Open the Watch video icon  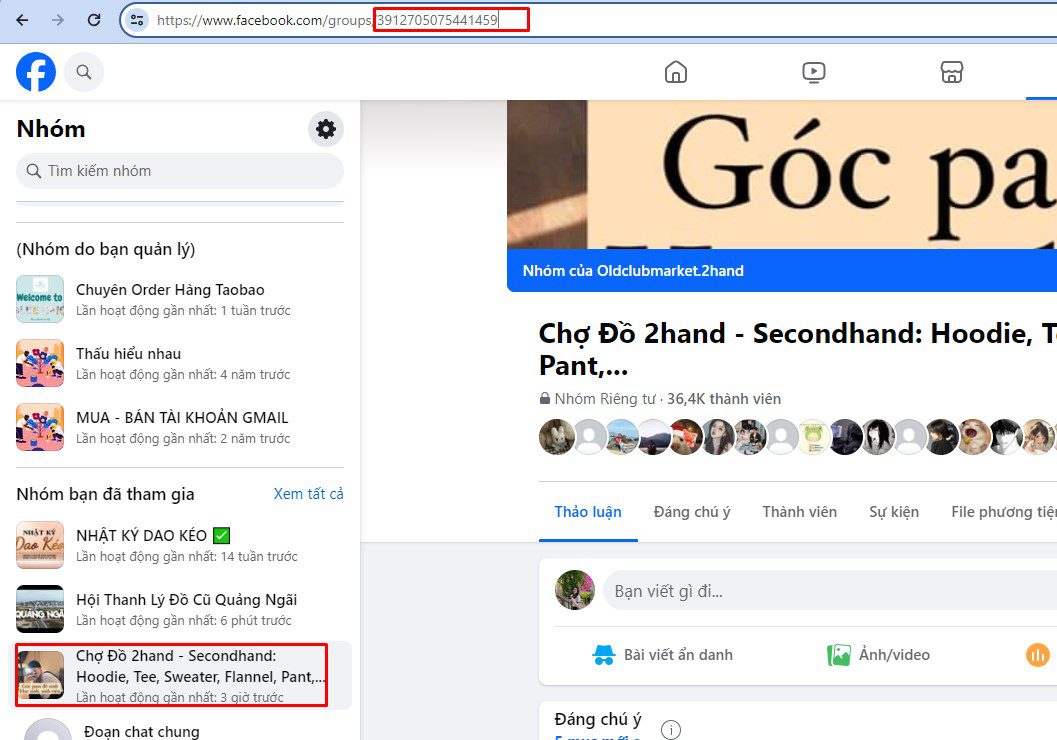814,71
